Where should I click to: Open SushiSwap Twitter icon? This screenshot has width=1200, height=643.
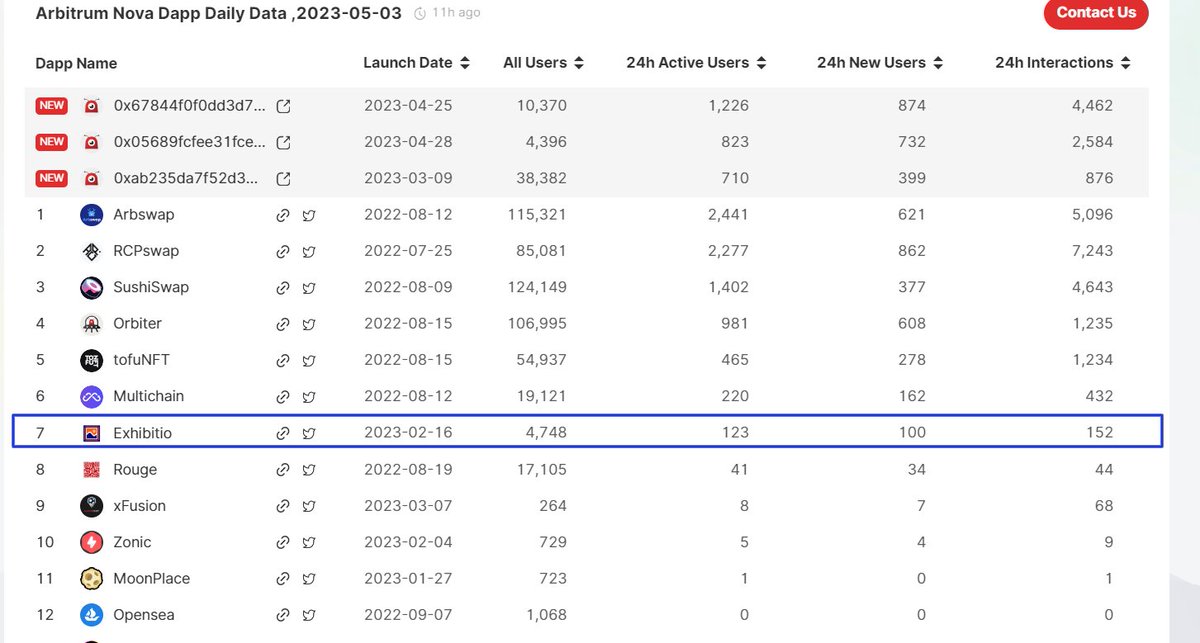tap(309, 288)
